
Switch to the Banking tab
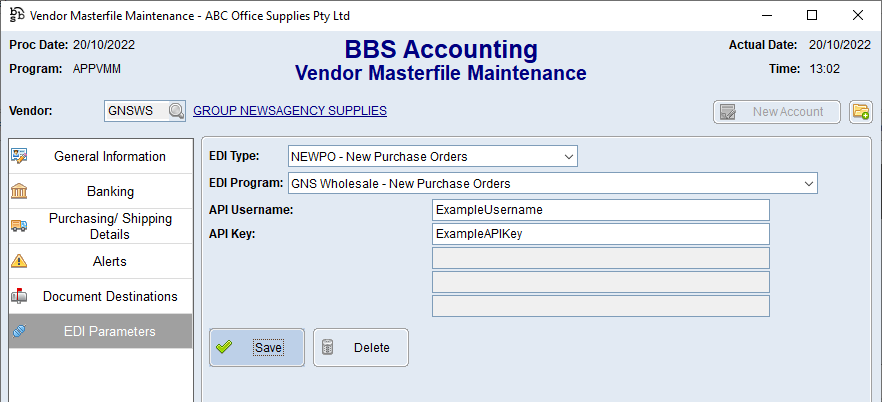(109, 191)
